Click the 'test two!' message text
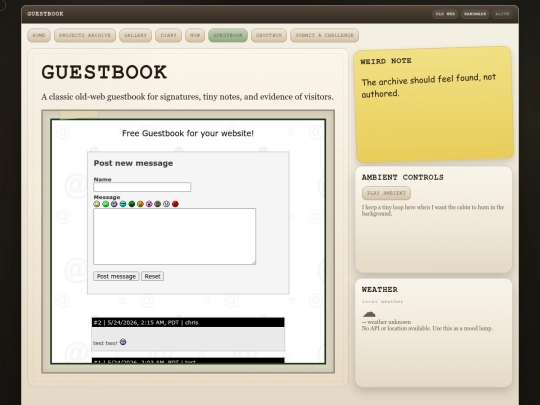Screen dimensions: 540x405 (x=105, y=343)
